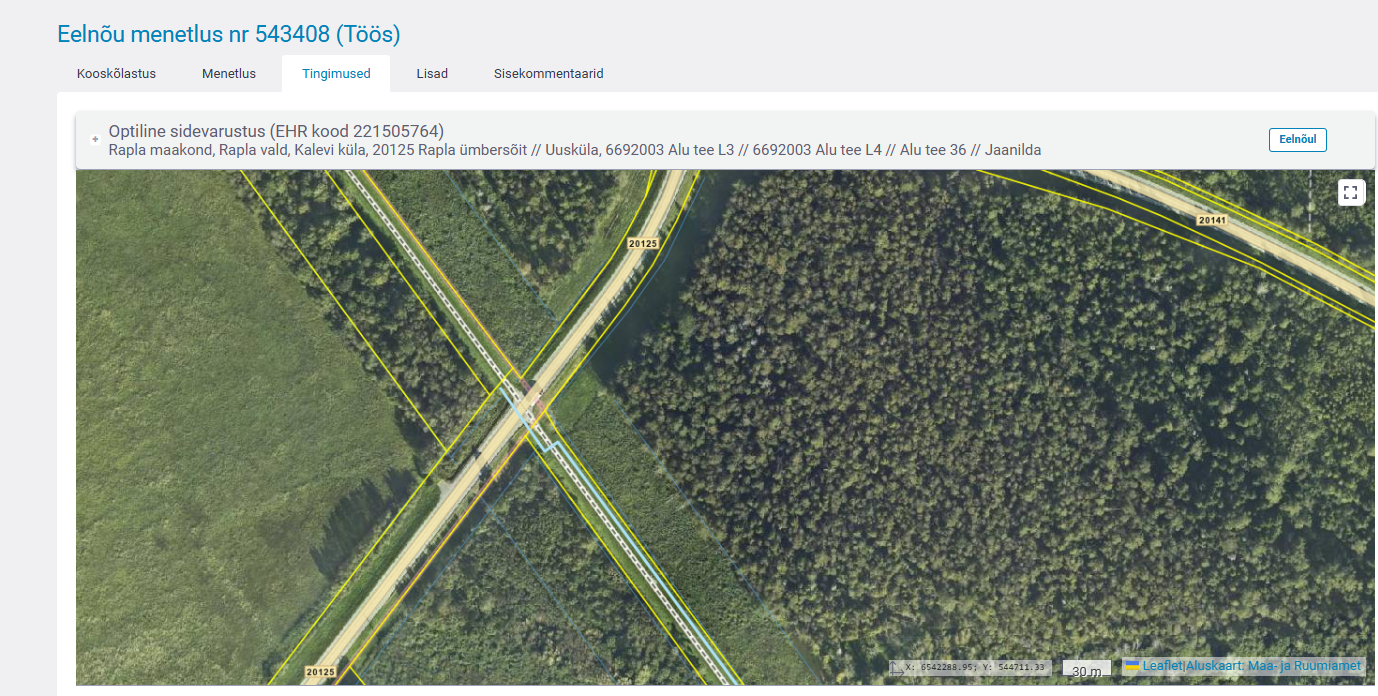Click the page title Eelnõu menetlus nr 543408
Viewport: 1378px width, 696px height.
228,34
